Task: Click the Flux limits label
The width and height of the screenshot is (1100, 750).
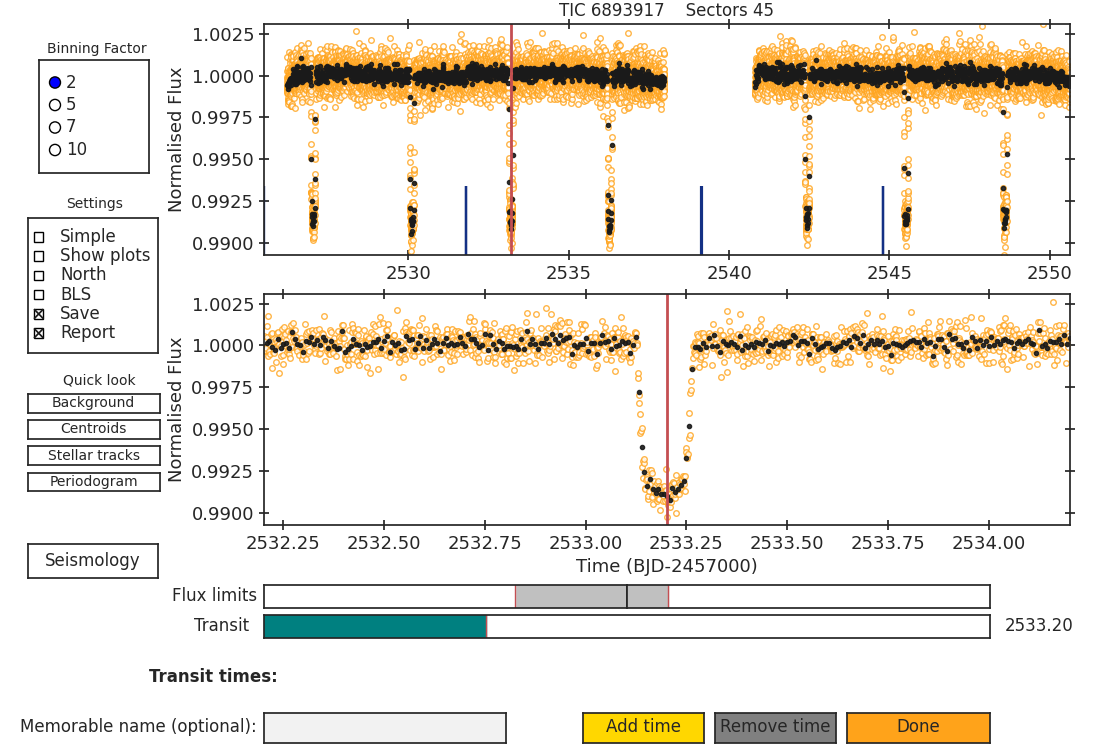Action: tap(214, 596)
